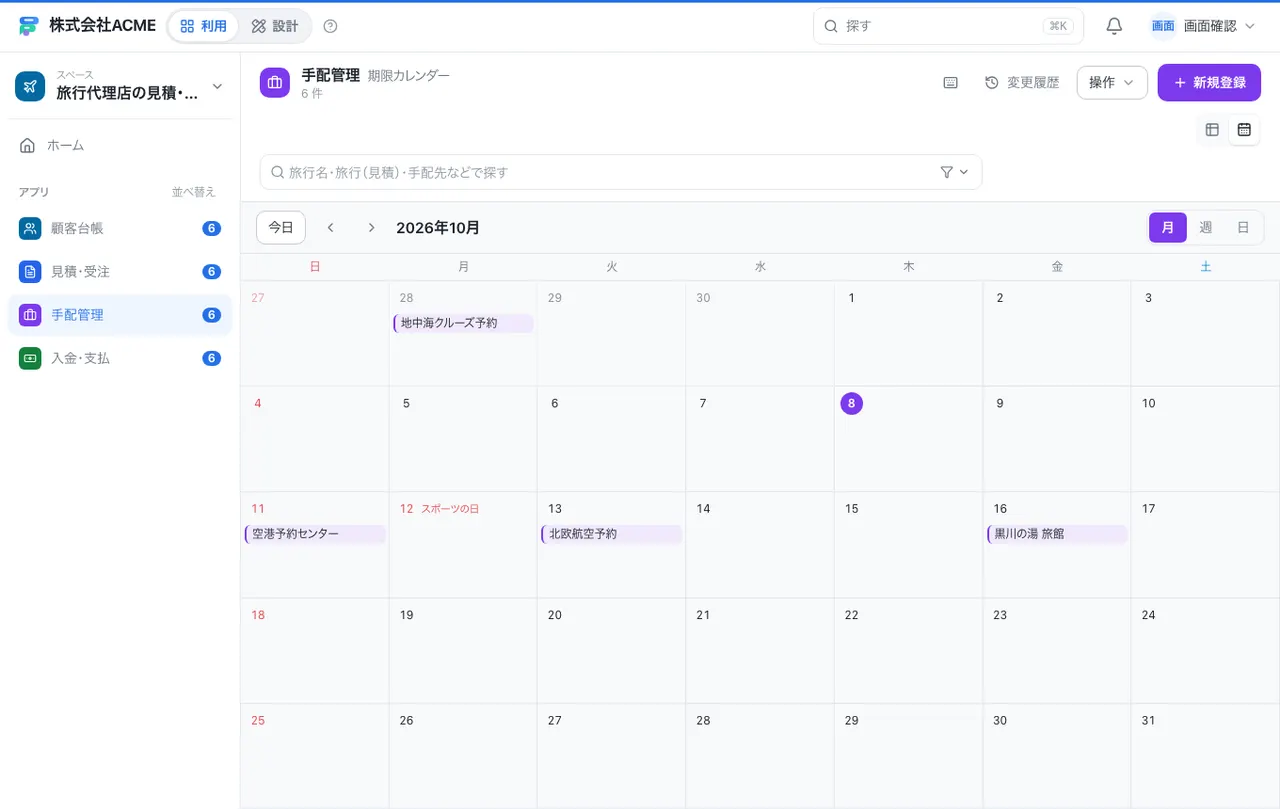This screenshot has width=1280, height=809.
Task: Focus the top 探す search box
Action: 948,26
